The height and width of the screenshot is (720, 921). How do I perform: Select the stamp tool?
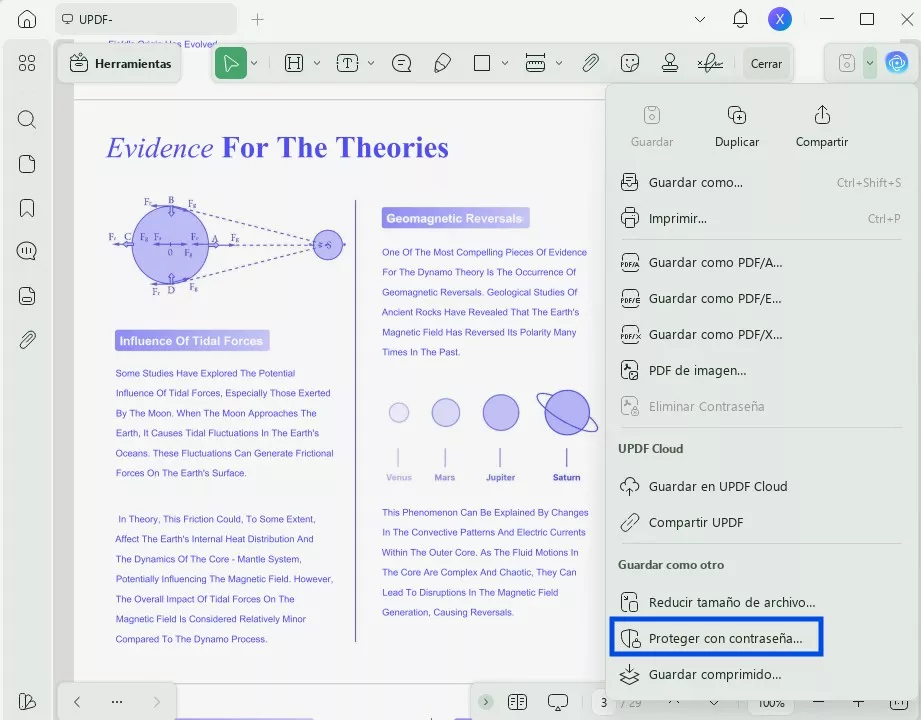670,63
